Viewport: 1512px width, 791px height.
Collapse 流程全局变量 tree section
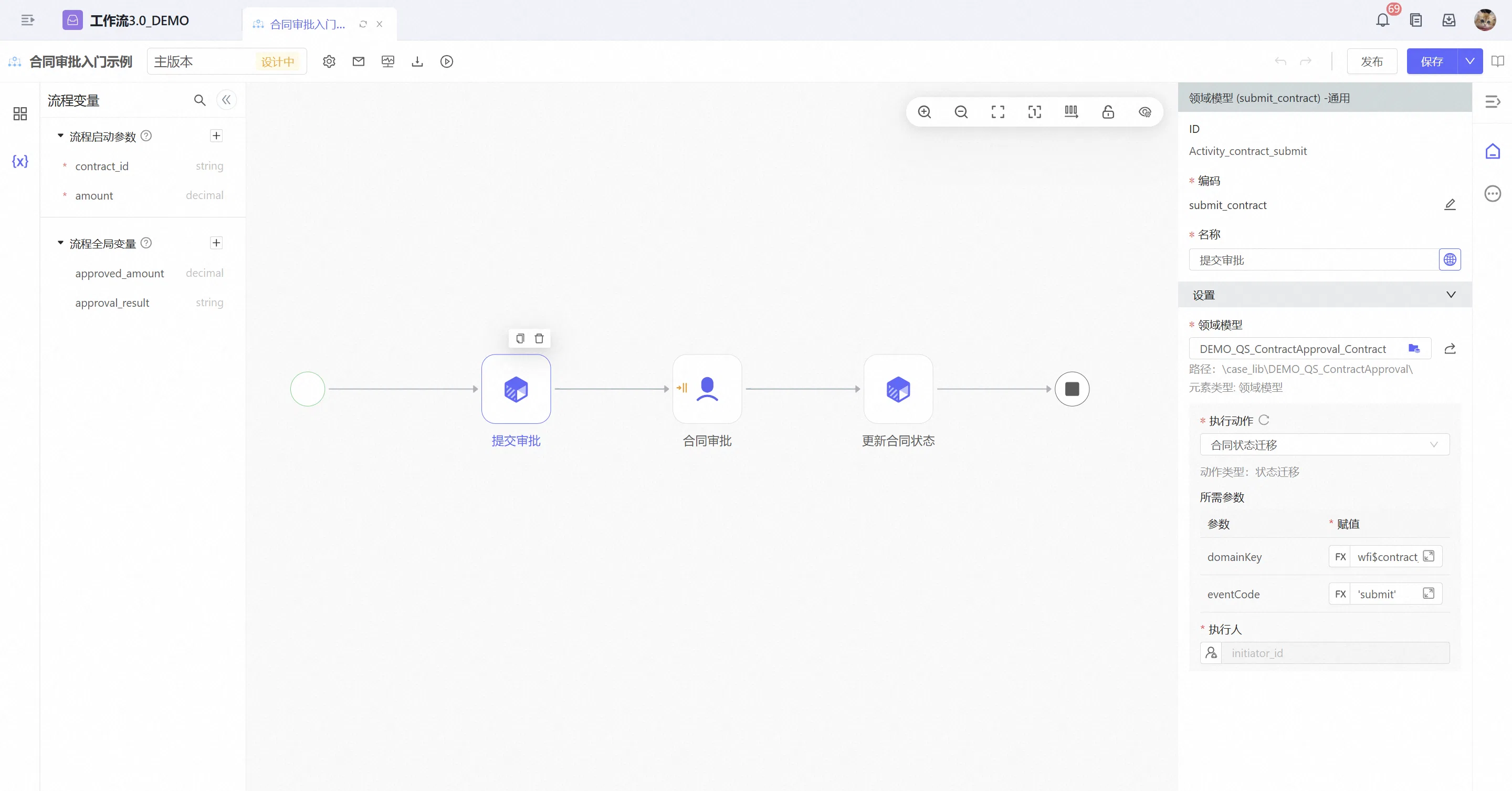coord(60,243)
